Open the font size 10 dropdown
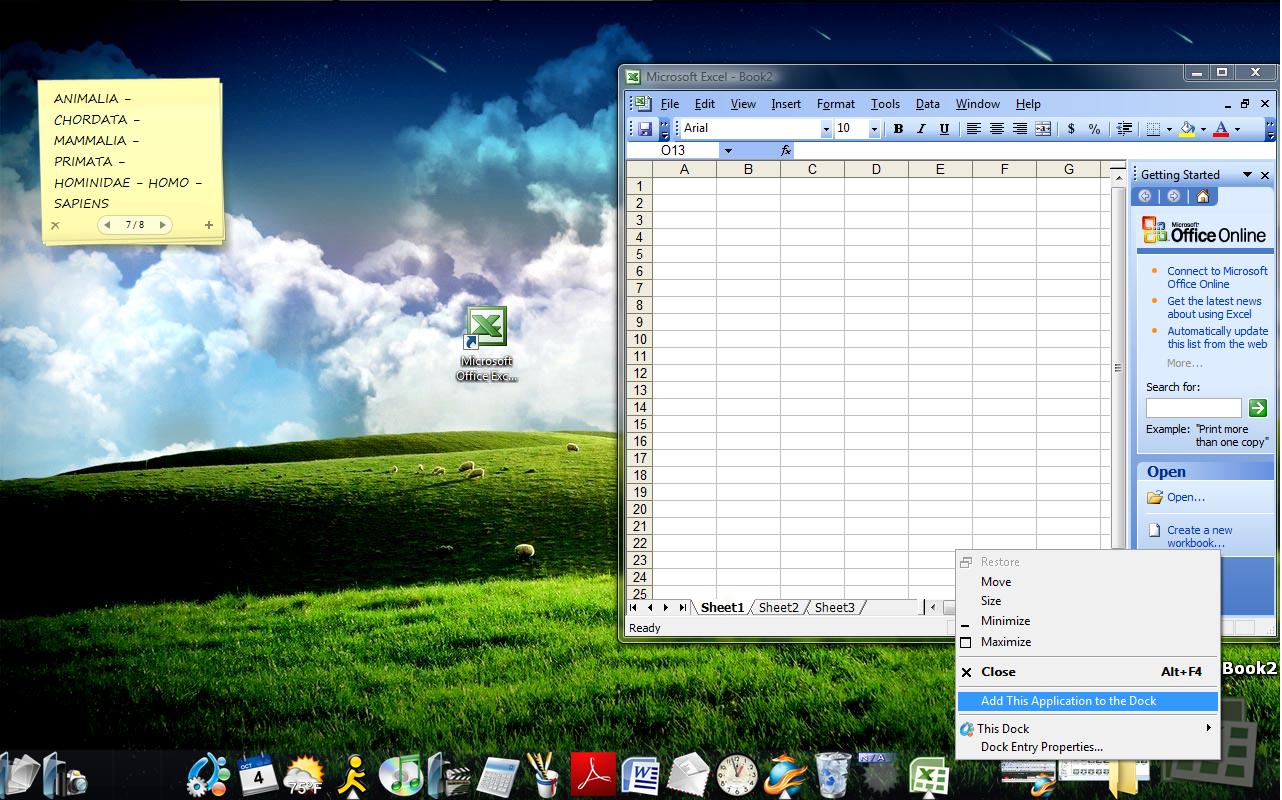The image size is (1282, 800). [x=874, y=129]
